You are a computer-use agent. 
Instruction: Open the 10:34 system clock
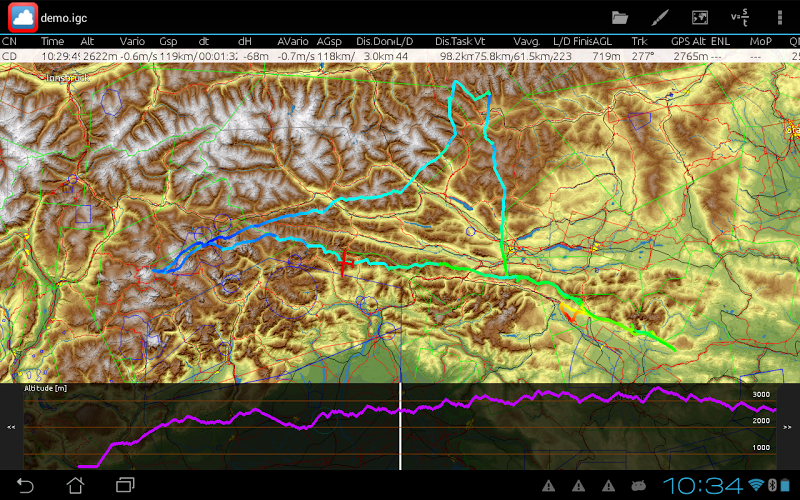coord(704,486)
